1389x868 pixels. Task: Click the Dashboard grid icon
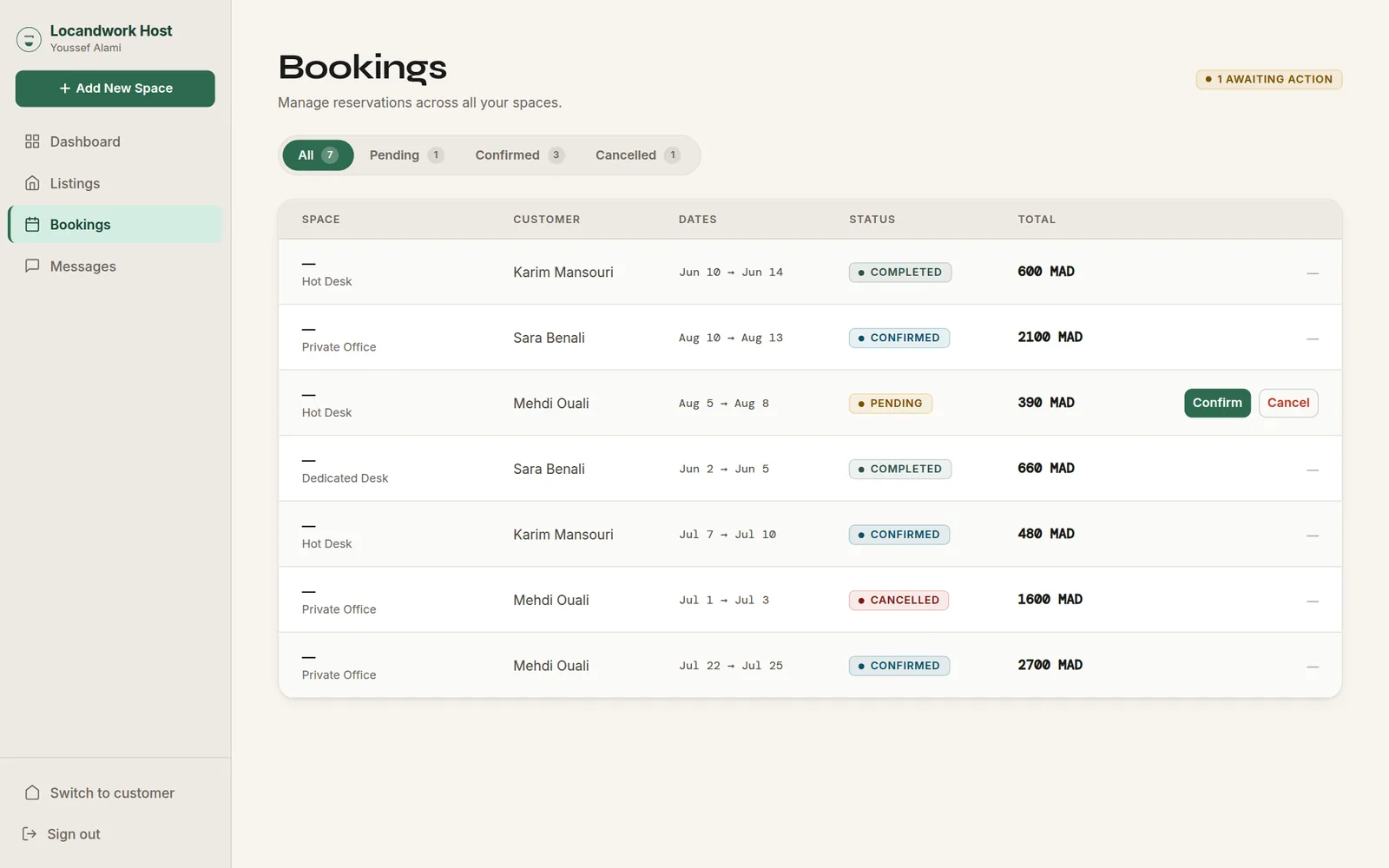pyautogui.click(x=32, y=141)
